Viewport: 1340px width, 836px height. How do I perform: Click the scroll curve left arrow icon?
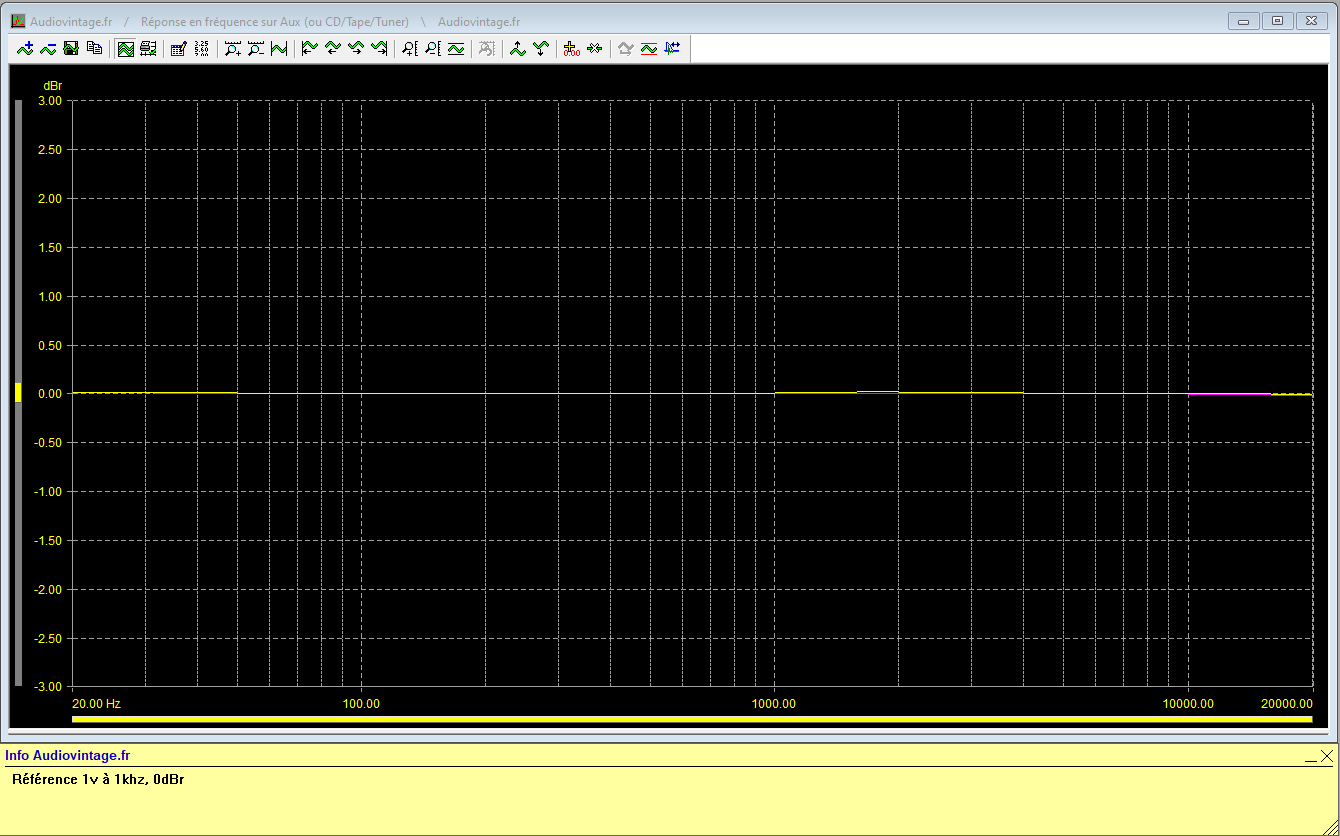click(333, 48)
